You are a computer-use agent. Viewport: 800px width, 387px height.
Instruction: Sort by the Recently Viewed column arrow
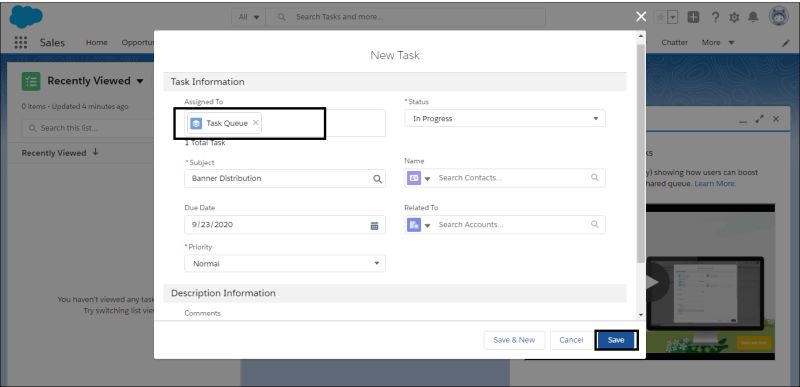click(95, 152)
